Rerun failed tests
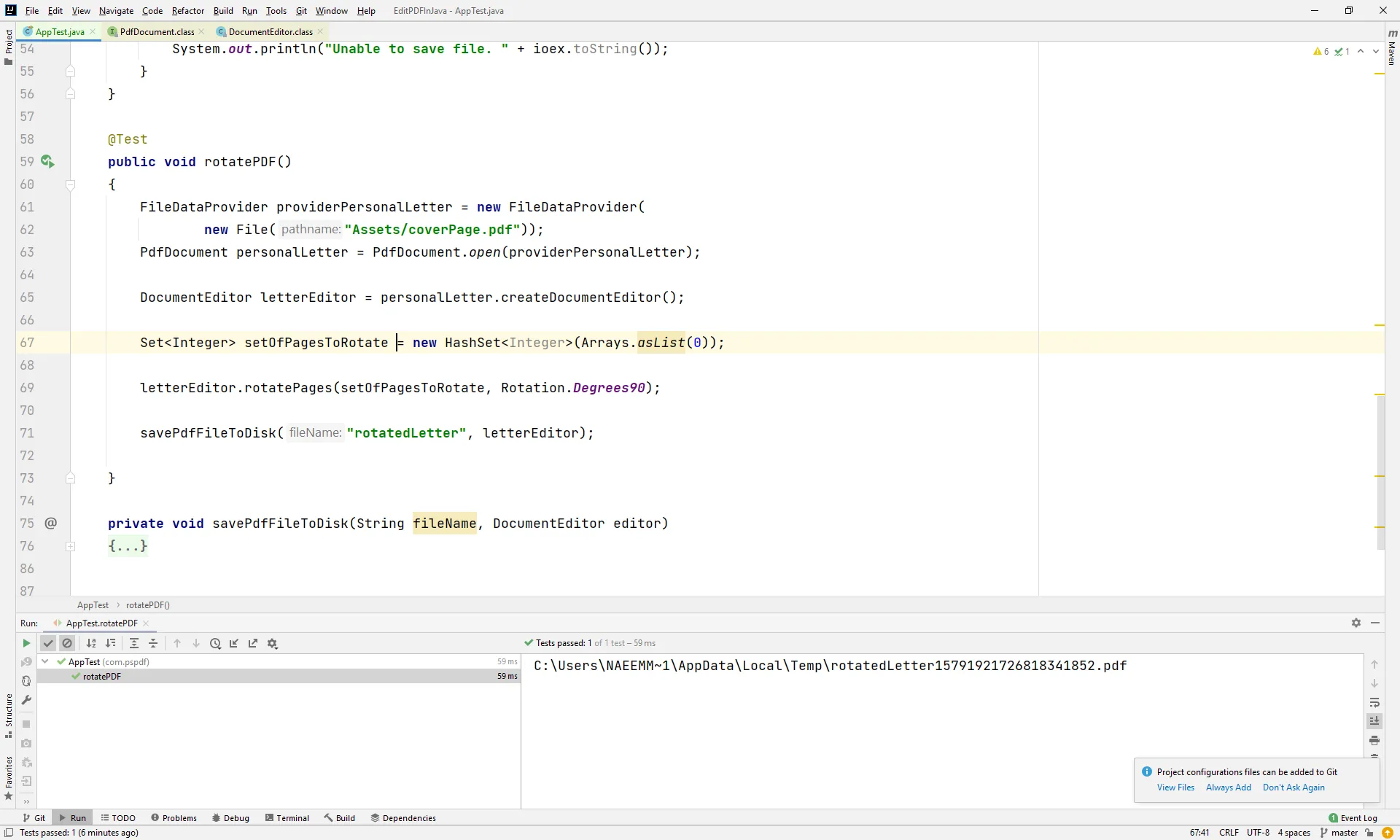Viewport: 1400px width, 840px height. (x=26, y=662)
